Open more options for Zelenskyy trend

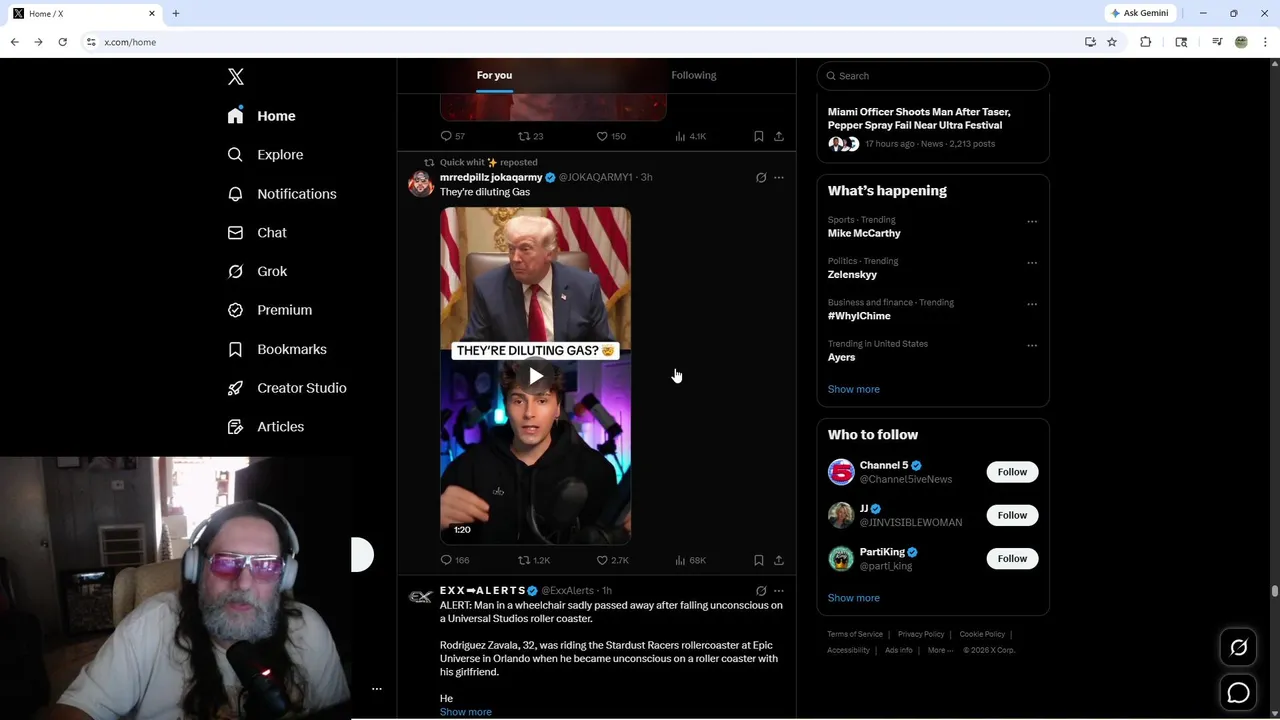point(1032,263)
